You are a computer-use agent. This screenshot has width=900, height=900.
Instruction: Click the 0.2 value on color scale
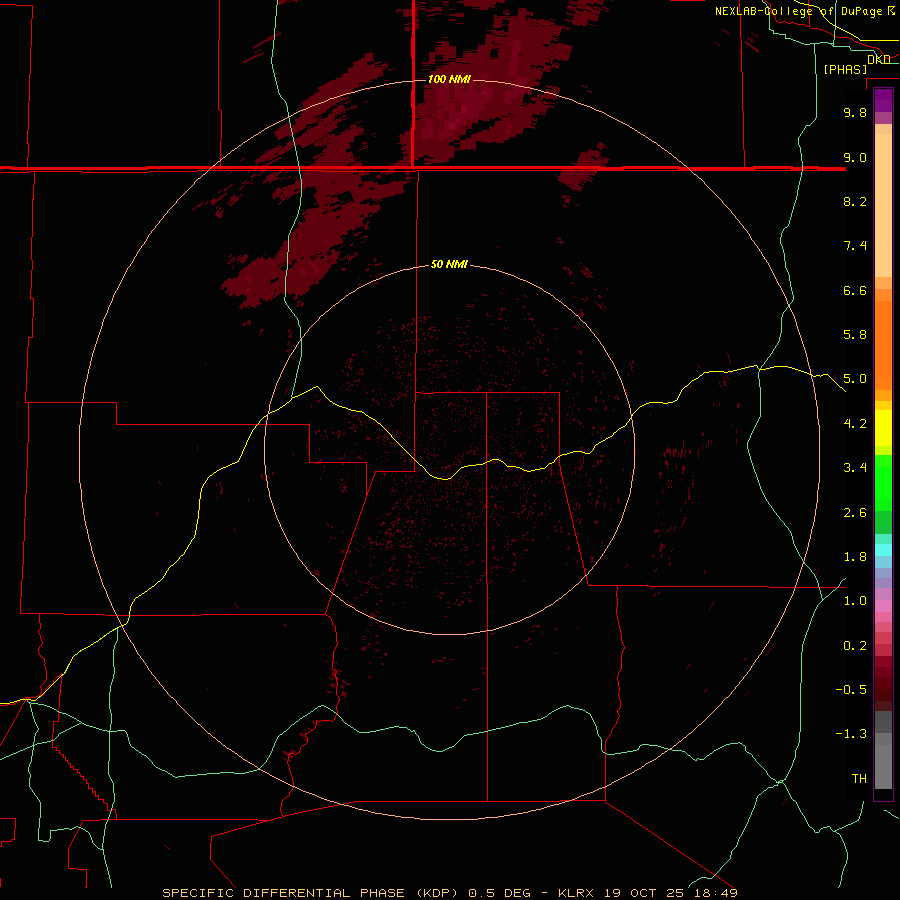(855, 646)
